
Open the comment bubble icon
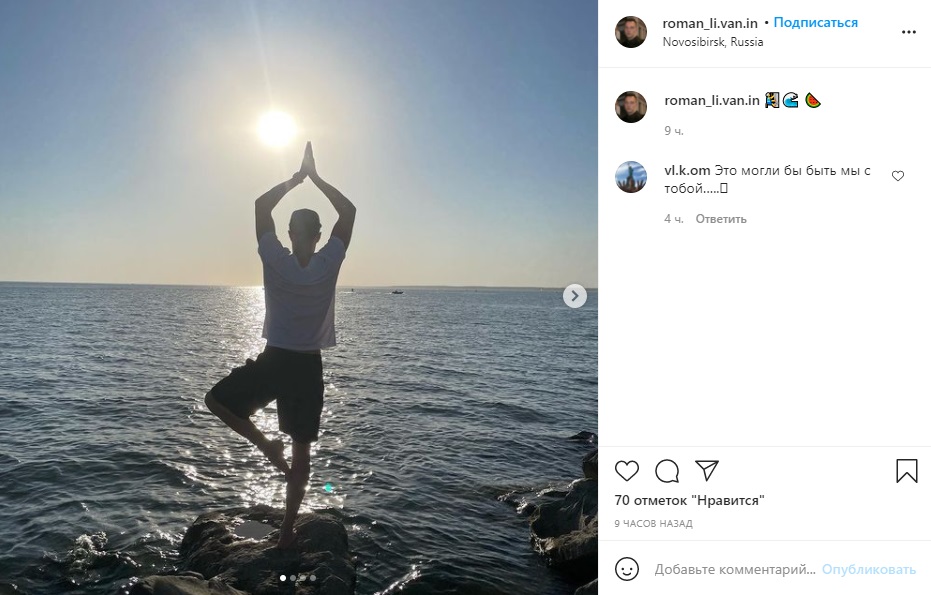click(x=667, y=471)
